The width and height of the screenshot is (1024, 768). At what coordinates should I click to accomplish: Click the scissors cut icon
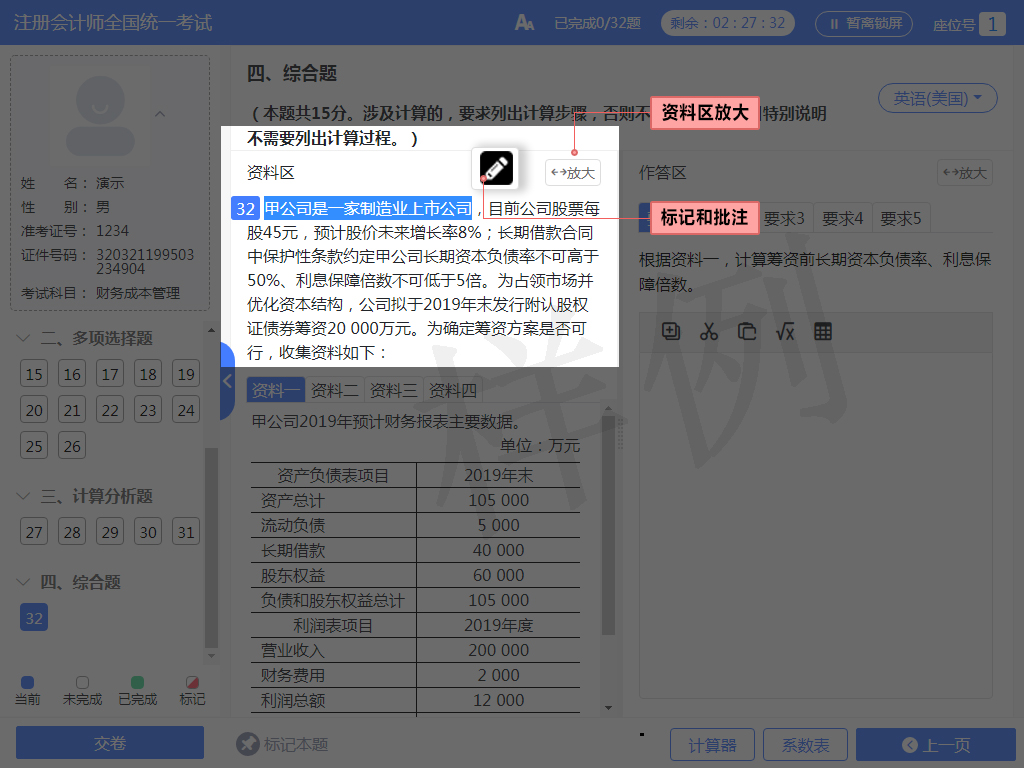[709, 332]
